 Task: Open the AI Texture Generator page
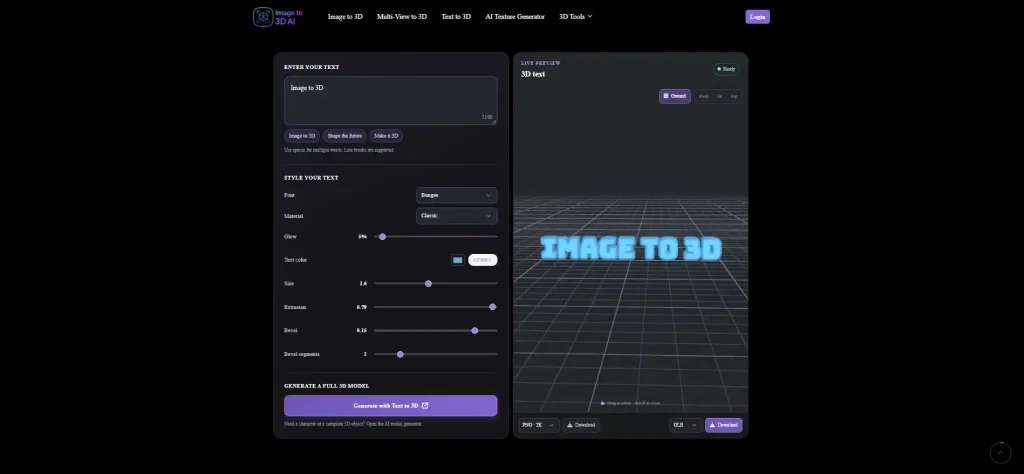515,16
